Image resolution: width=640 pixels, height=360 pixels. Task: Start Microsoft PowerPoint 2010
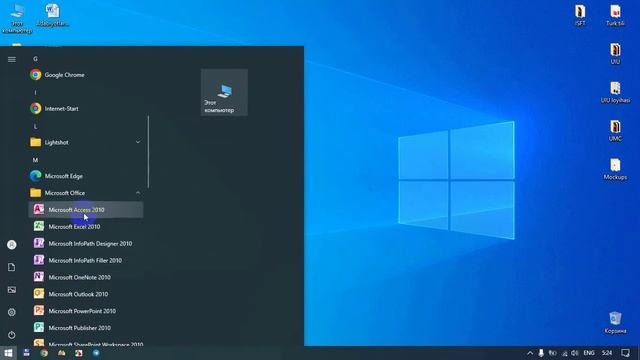pos(86,311)
